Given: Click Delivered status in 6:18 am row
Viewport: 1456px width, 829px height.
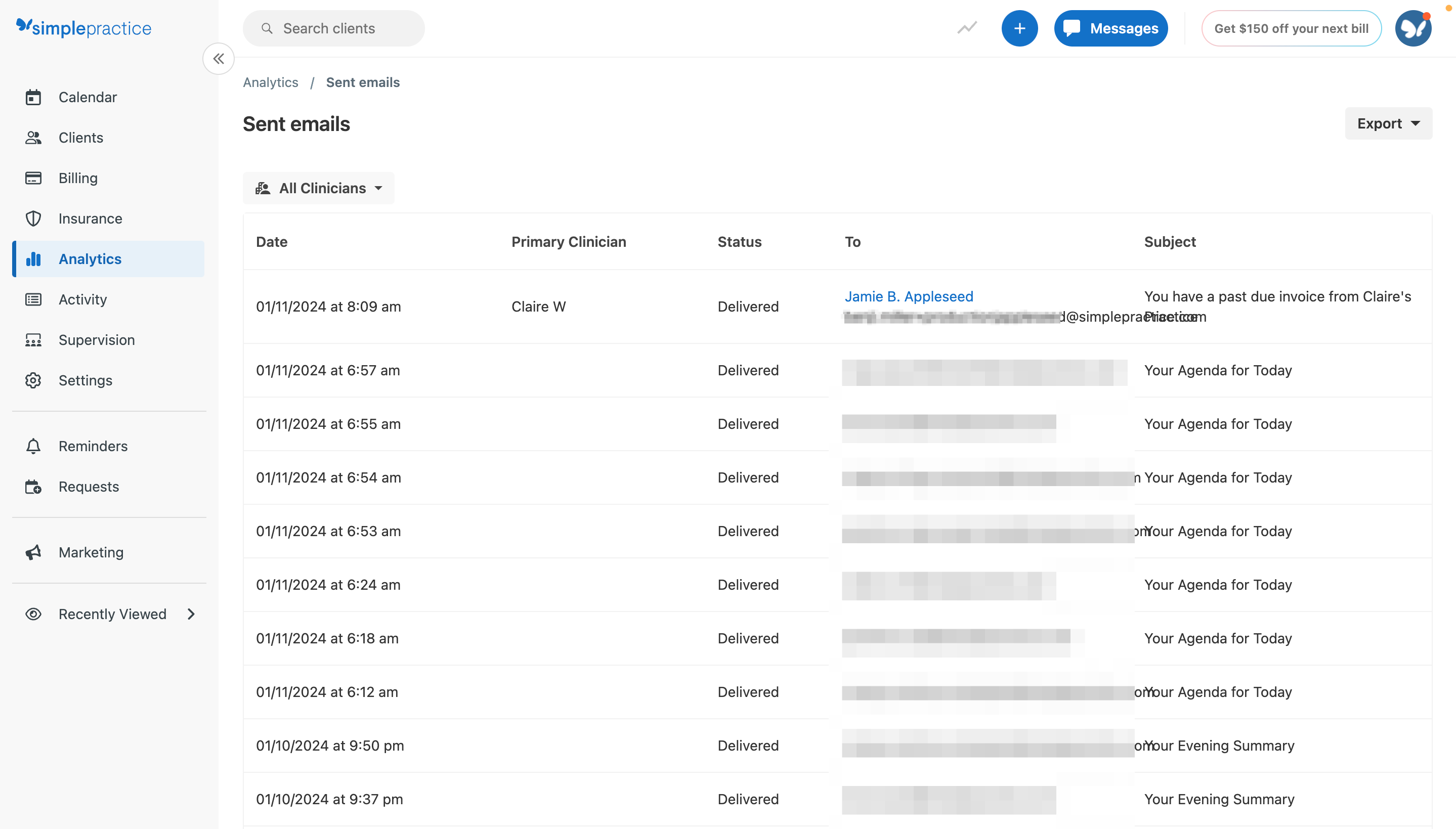Looking at the screenshot, I should (748, 638).
